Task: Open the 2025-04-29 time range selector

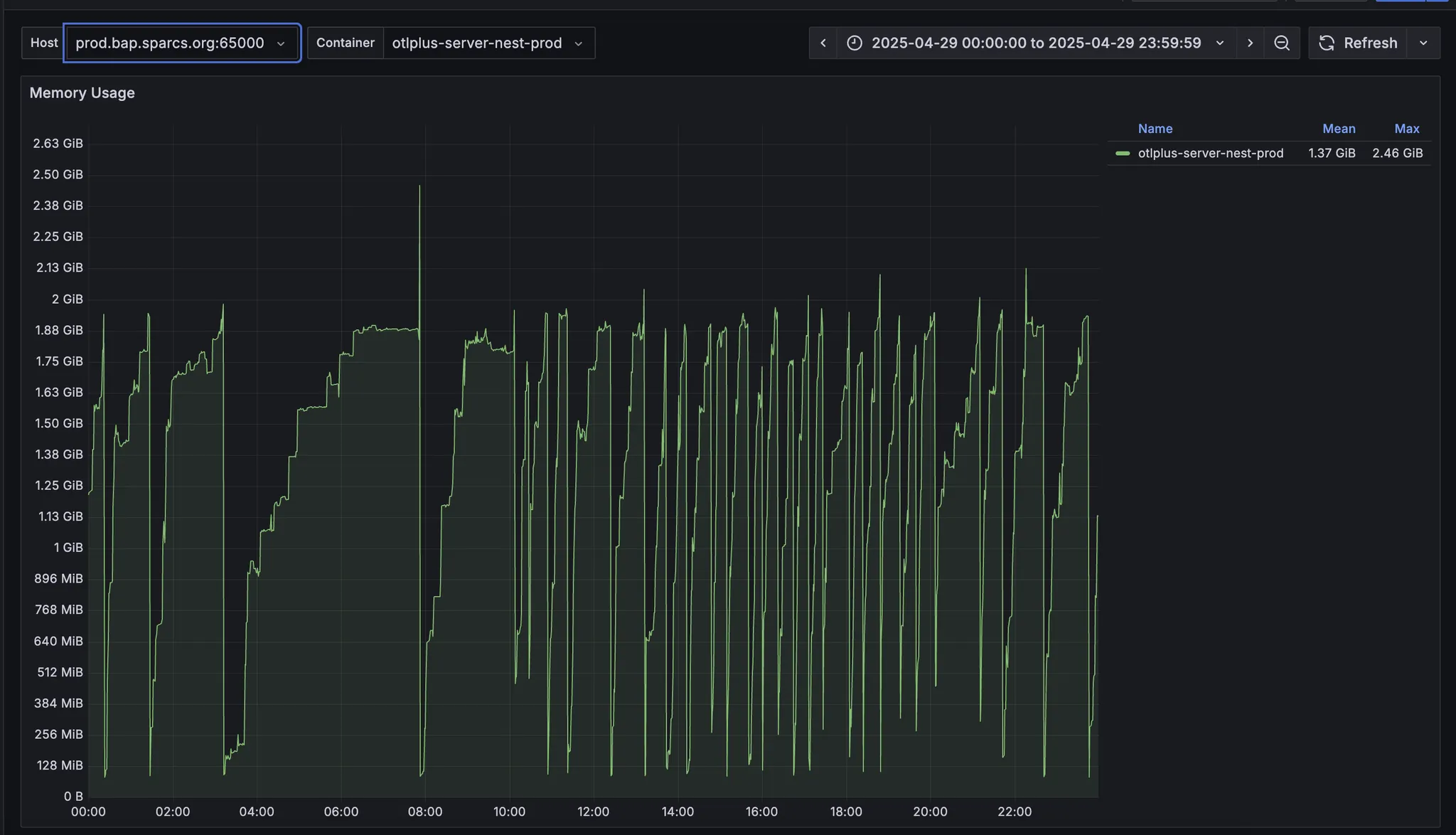Action: 1036,43
